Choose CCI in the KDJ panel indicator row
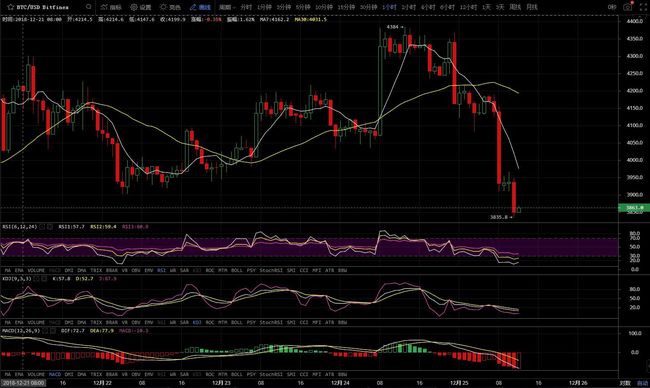The height and width of the screenshot is (388, 650). (x=304, y=322)
